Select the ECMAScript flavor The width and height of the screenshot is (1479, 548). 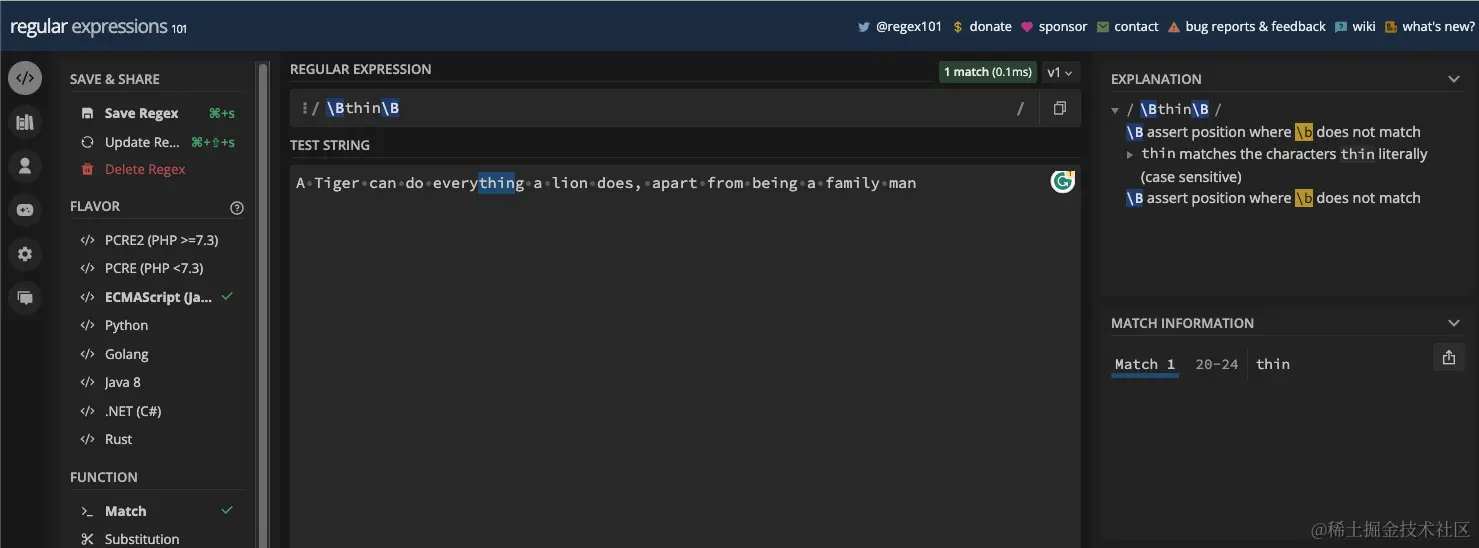tap(157, 297)
